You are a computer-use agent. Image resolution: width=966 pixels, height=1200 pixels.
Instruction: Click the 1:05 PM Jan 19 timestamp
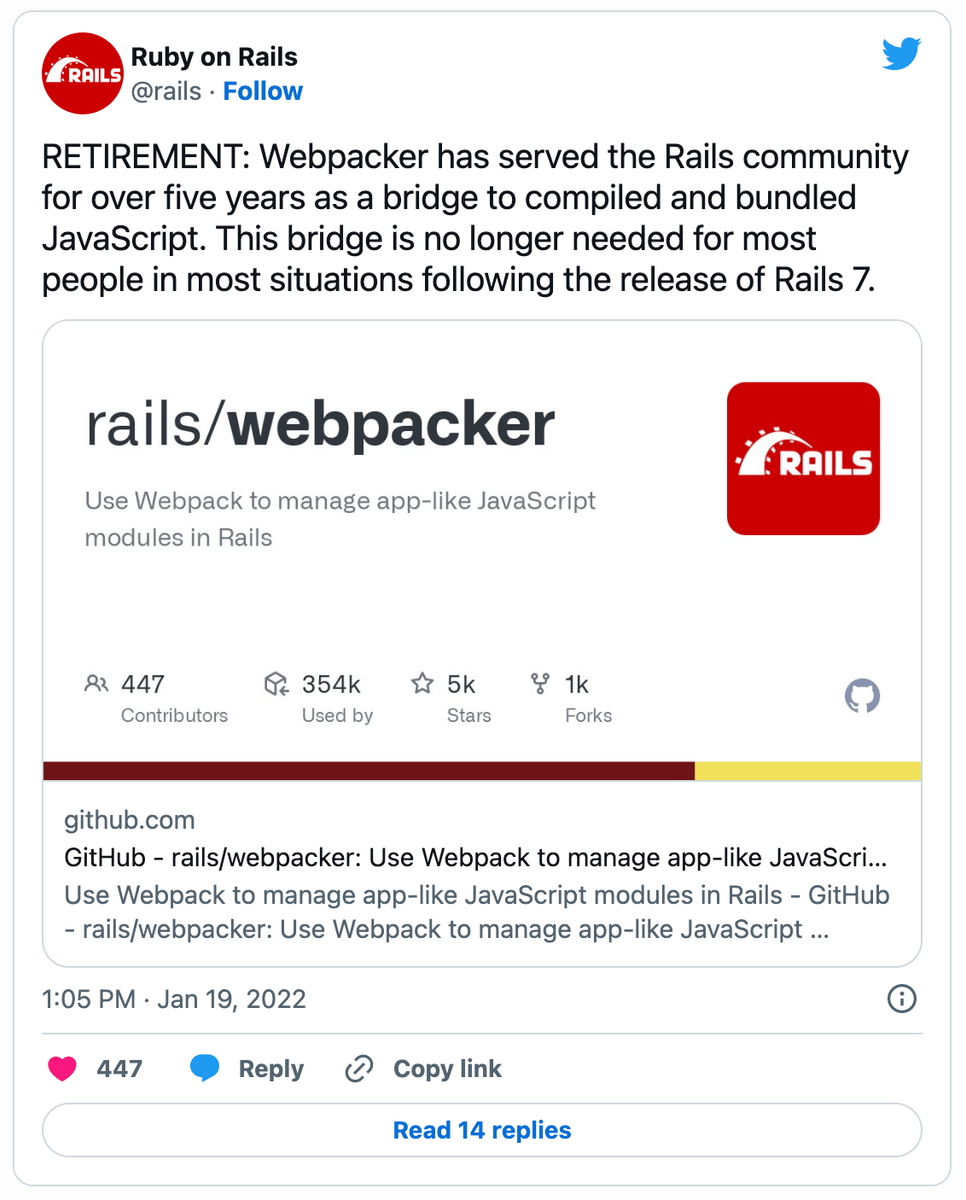(174, 999)
